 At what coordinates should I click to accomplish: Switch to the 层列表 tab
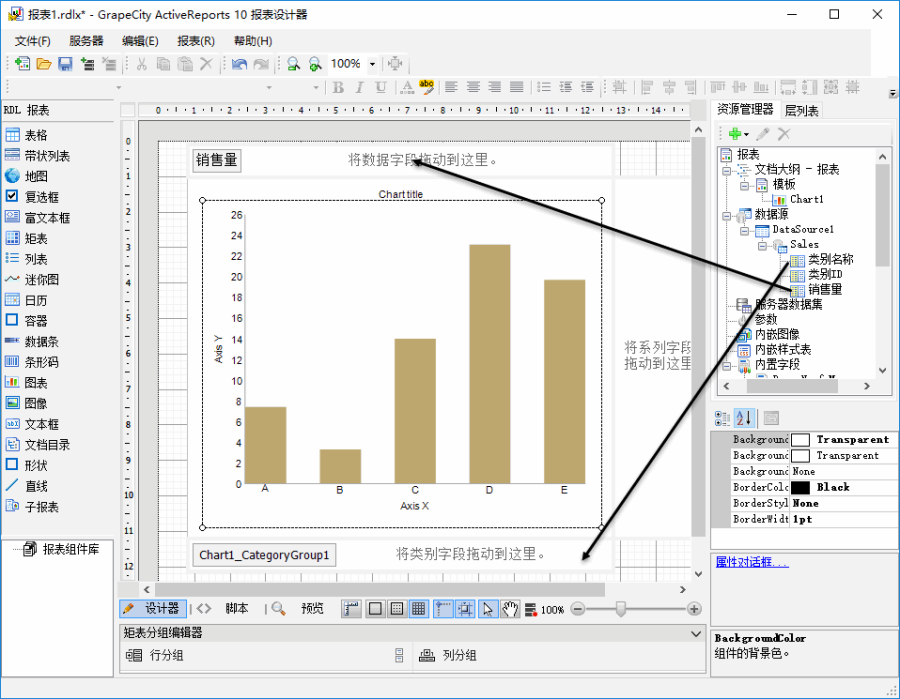tap(801, 110)
